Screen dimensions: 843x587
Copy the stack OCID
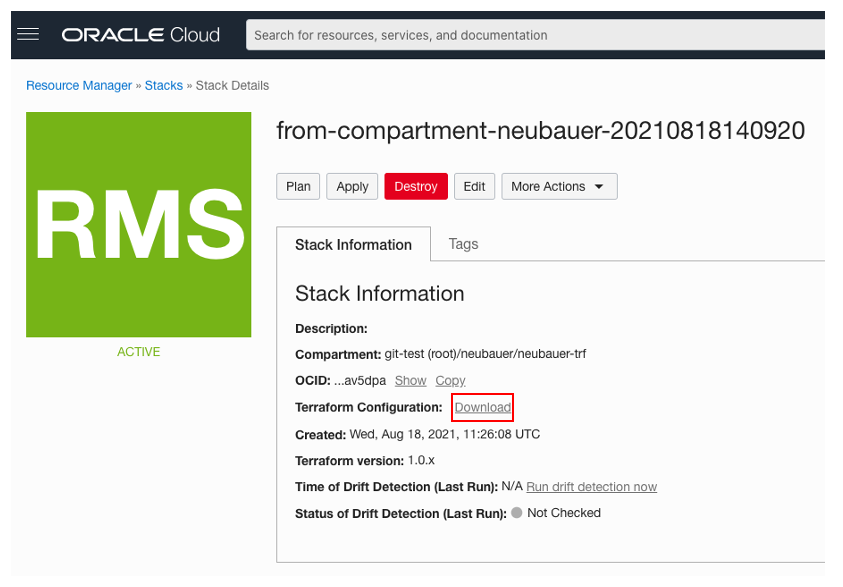tap(450, 381)
